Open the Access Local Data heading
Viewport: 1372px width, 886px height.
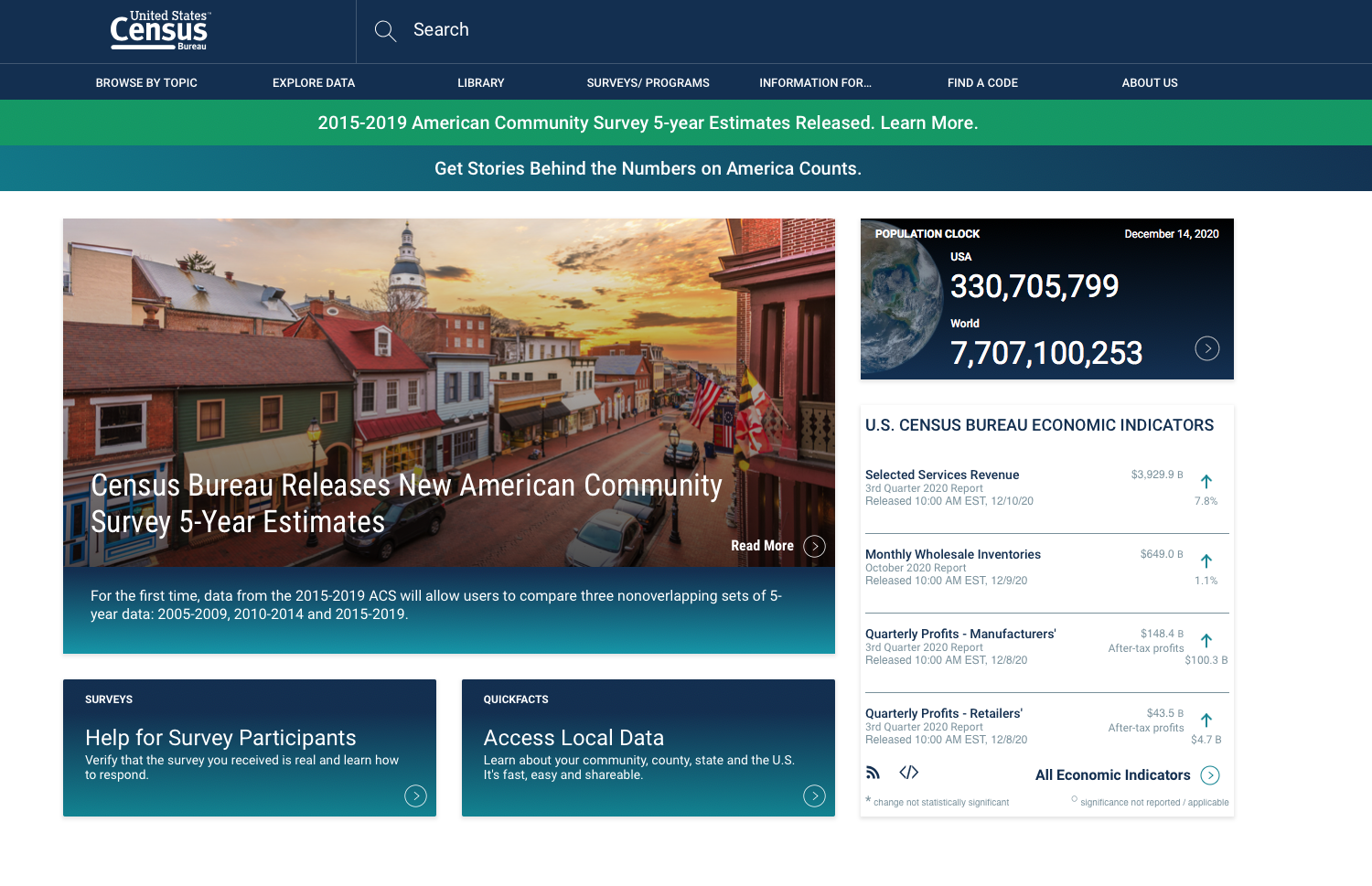point(573,737)
